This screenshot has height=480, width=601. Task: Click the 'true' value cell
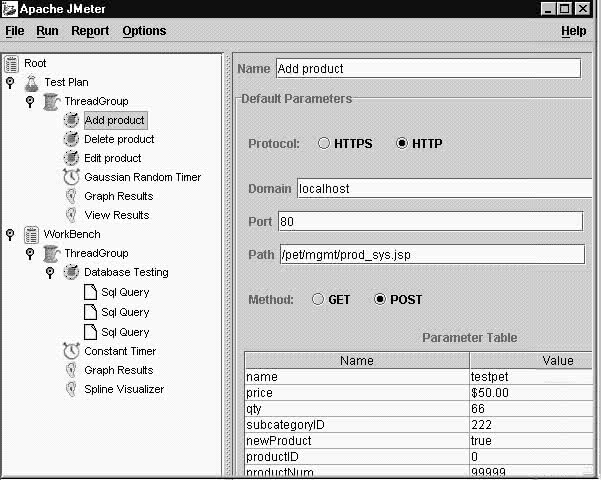531,441
